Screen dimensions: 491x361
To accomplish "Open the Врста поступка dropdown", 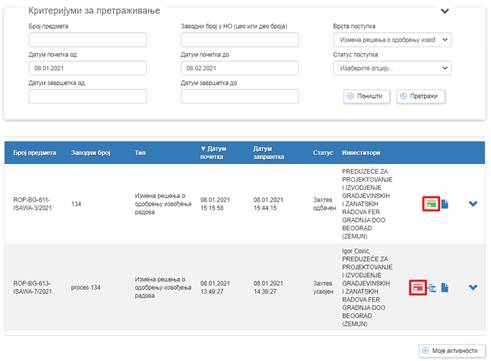I will click(x=392, y=40).
